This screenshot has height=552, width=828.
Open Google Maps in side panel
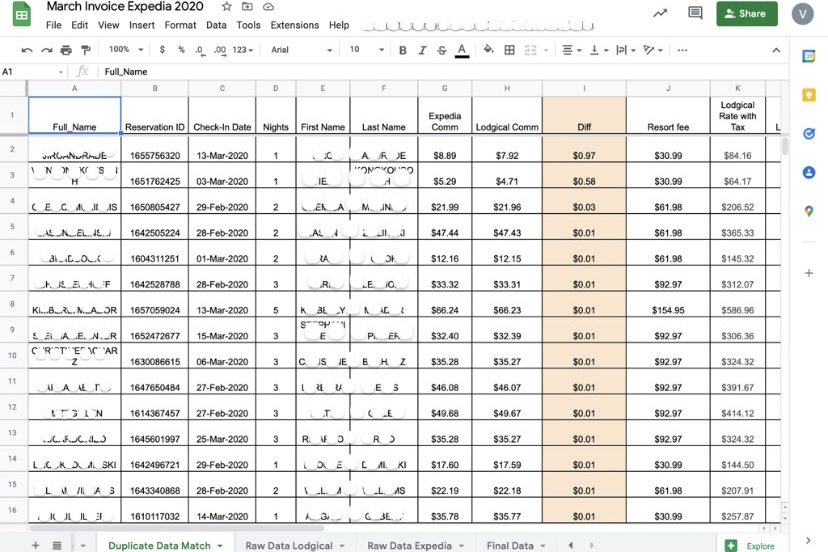[808, 211]
